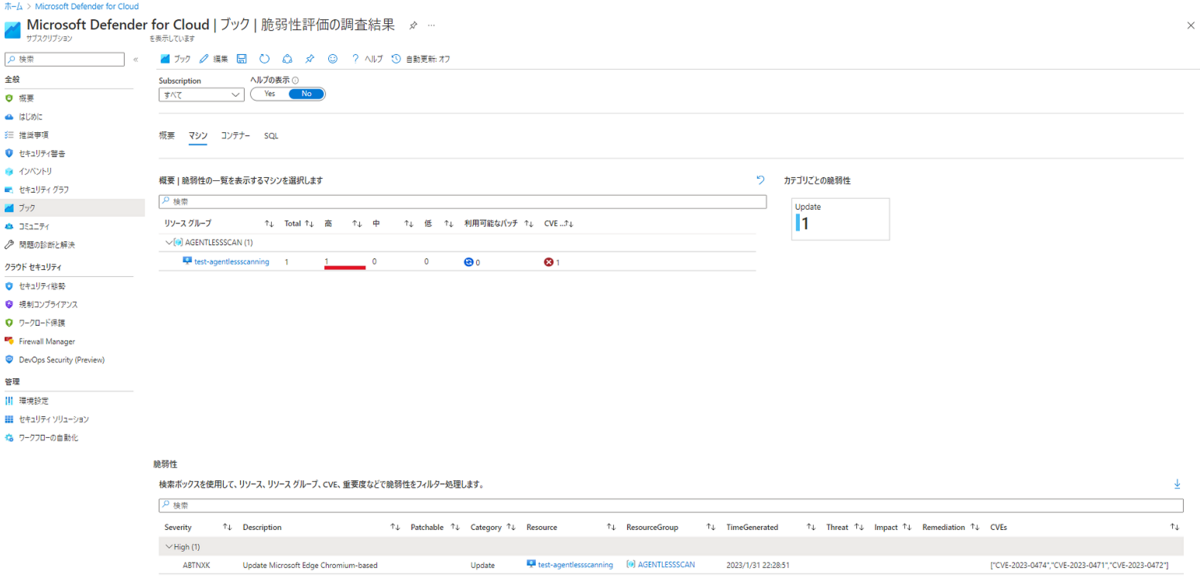Open インベントリ in the sidebar

click(36, 171)
